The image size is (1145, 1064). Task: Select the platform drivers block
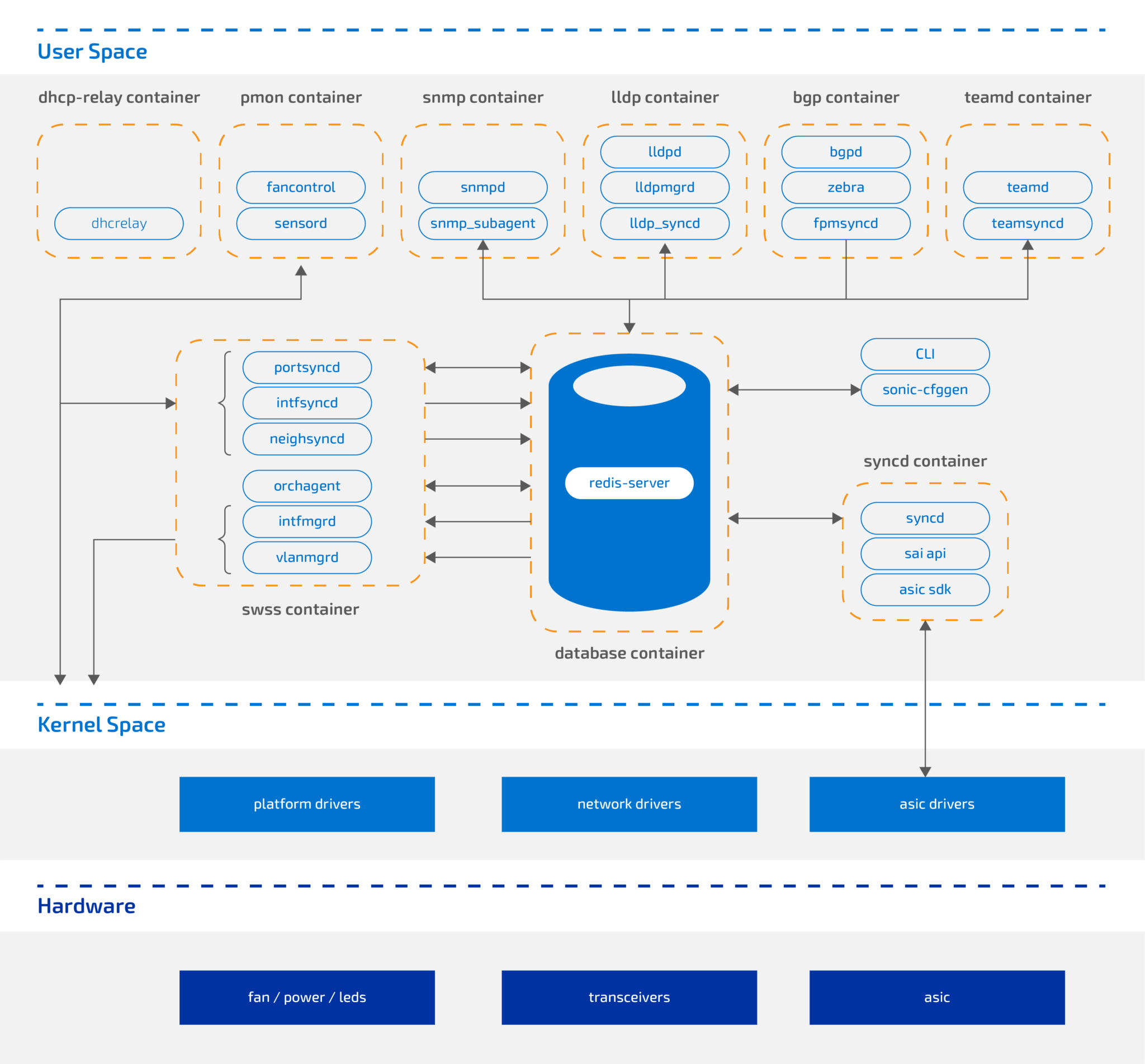click(307, 804)
